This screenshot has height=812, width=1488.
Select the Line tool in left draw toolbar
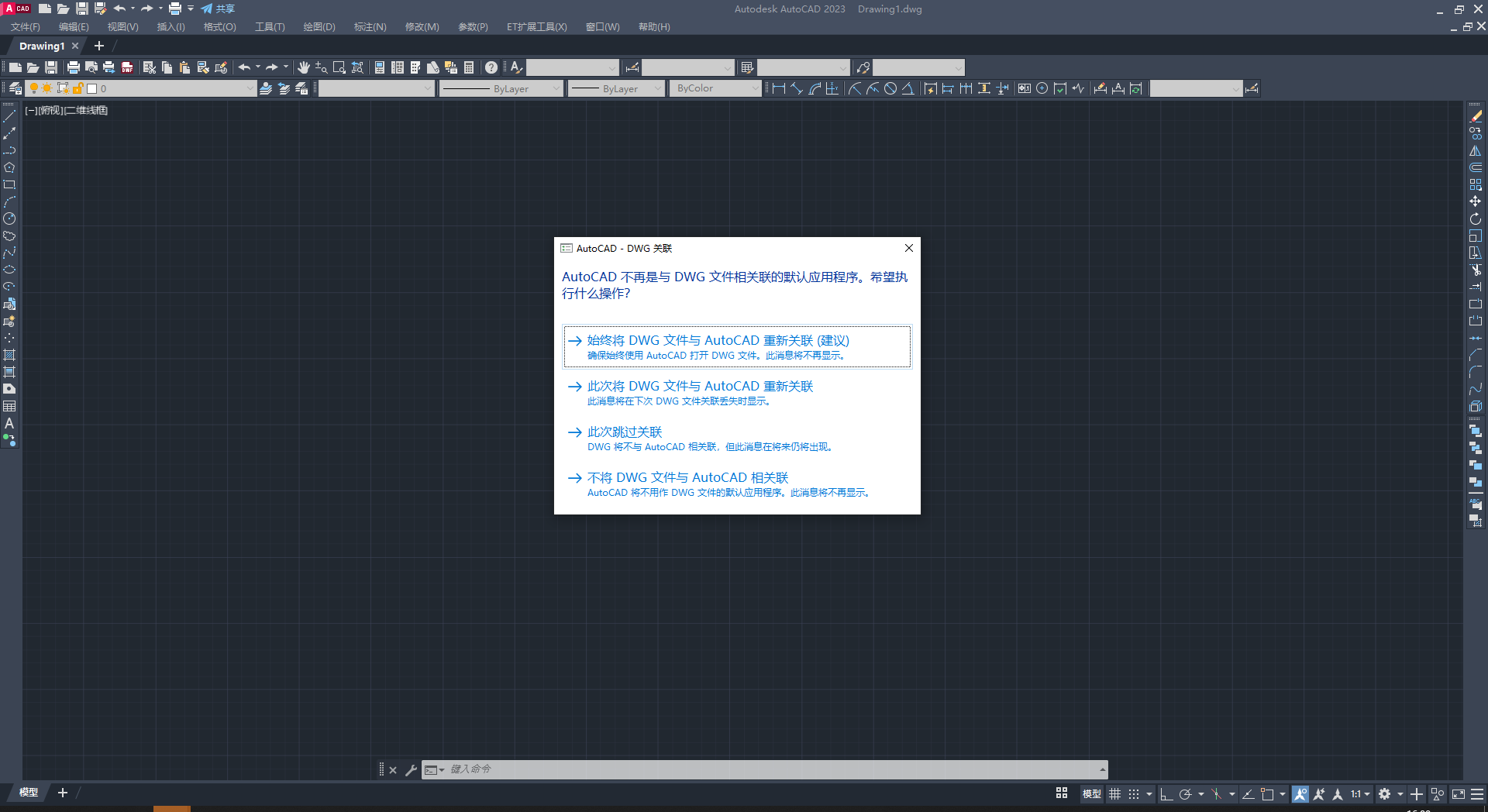point(9,117)
